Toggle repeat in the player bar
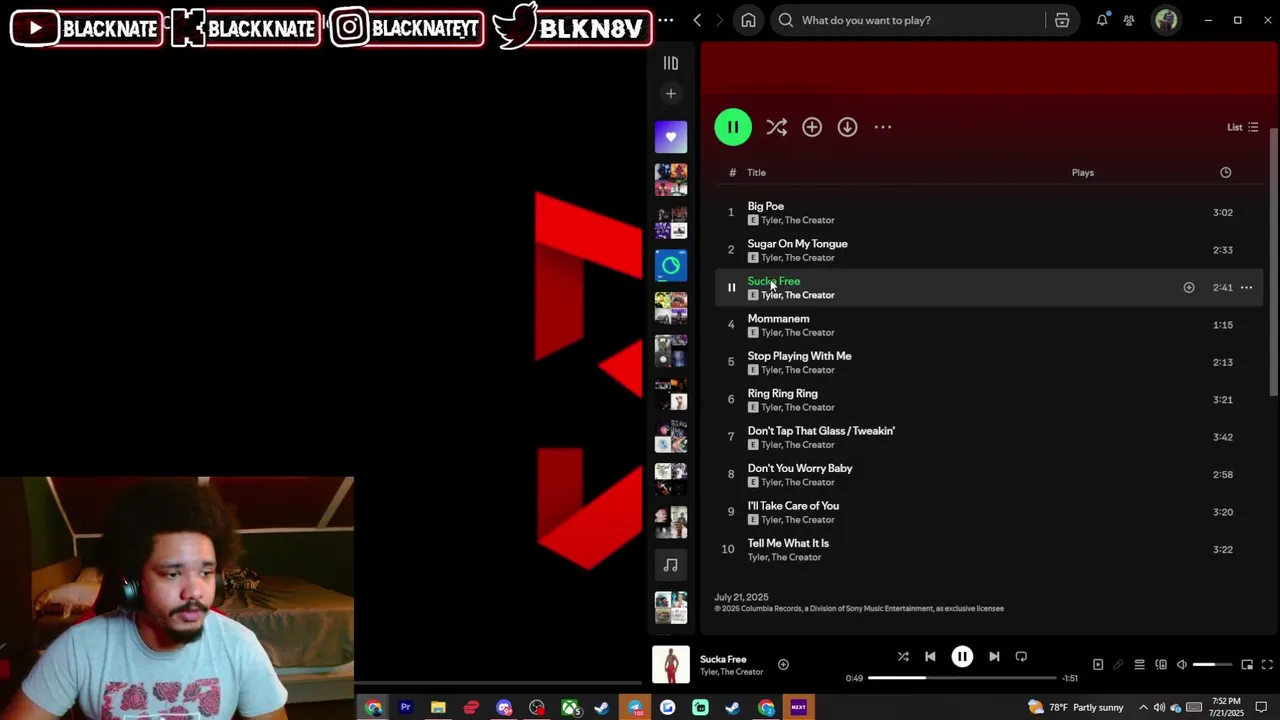 [1021, 657]
